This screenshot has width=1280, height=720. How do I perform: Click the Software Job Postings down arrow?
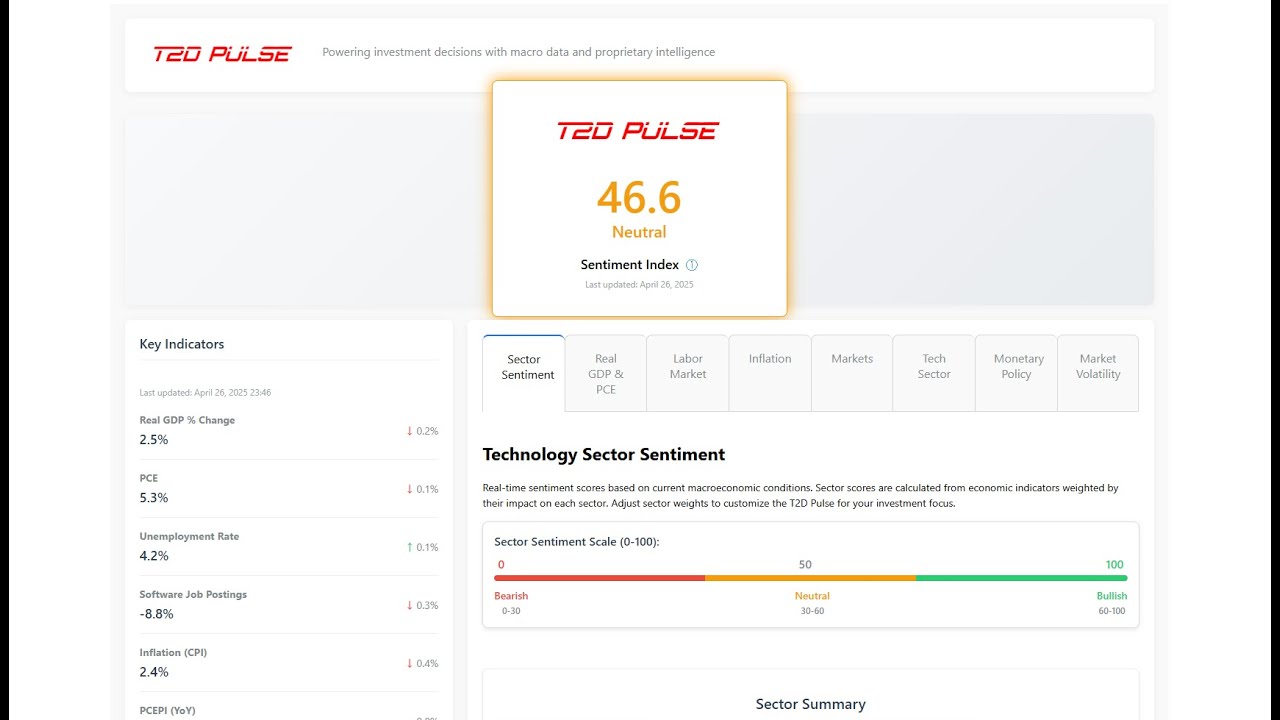coord(410,605)
